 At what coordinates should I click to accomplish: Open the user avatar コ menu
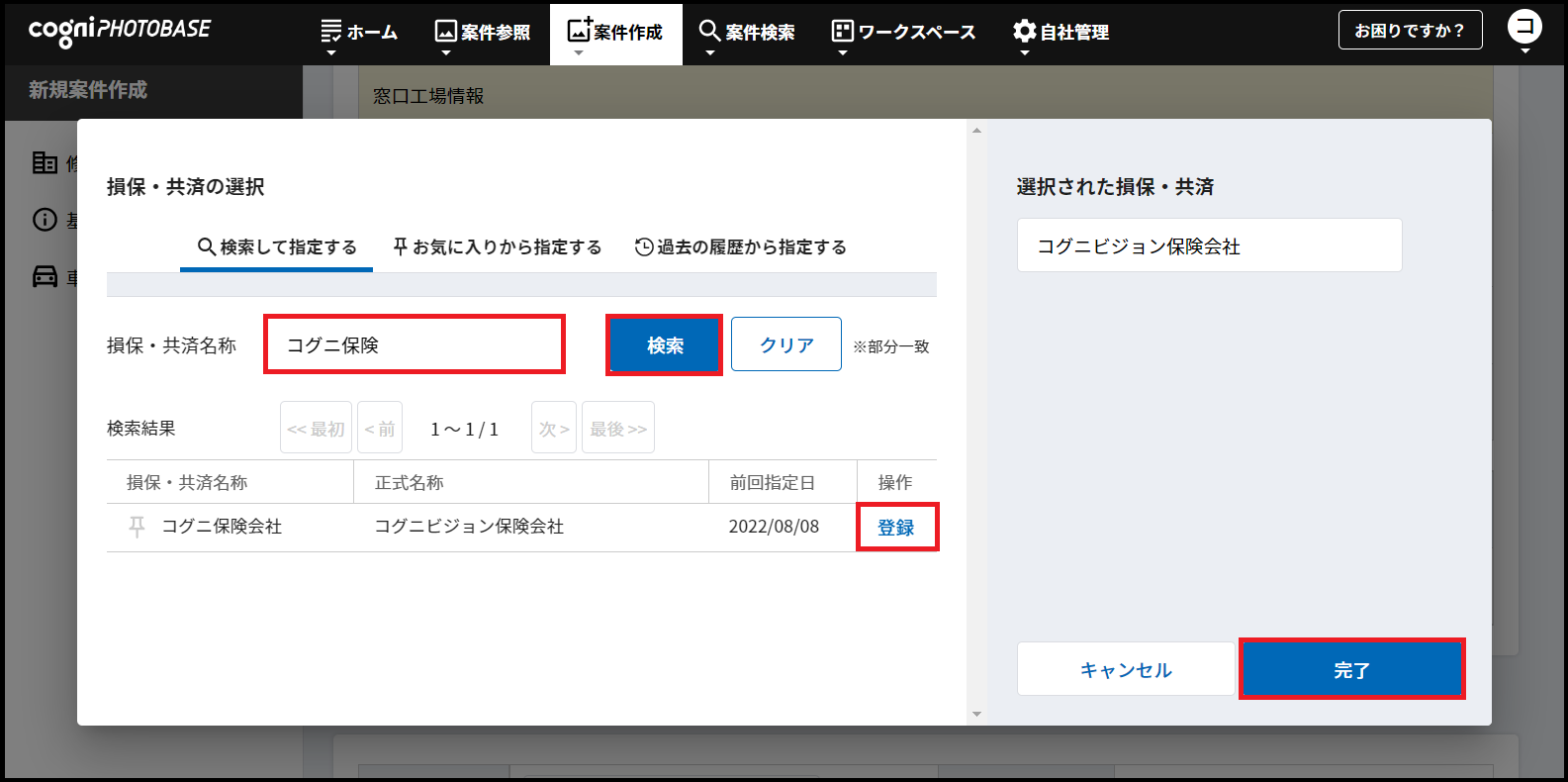pyautogui.click(x=1524, y=26)
